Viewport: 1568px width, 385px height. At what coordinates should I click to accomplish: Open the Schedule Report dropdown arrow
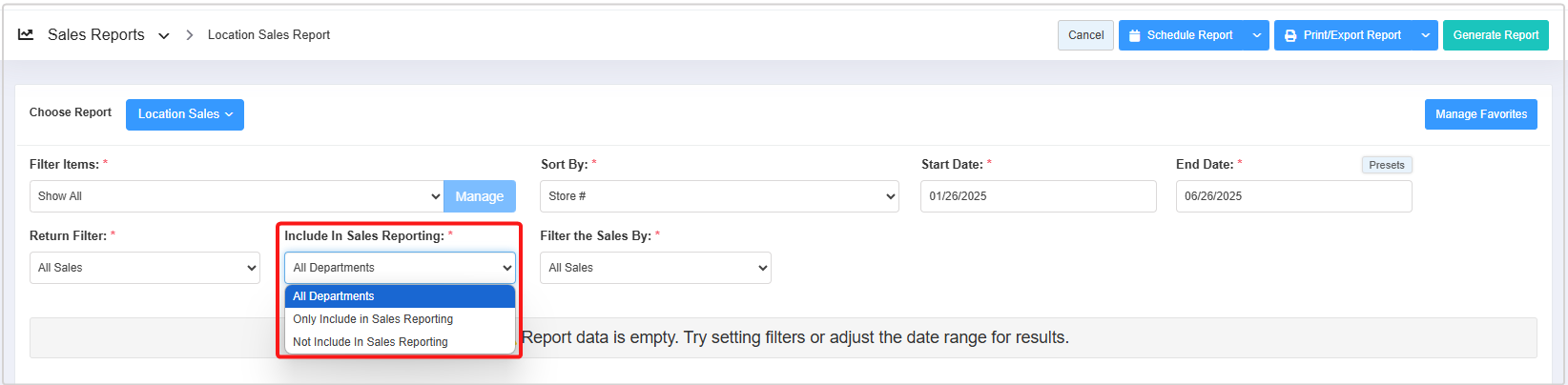click(x=1257, y=35)
